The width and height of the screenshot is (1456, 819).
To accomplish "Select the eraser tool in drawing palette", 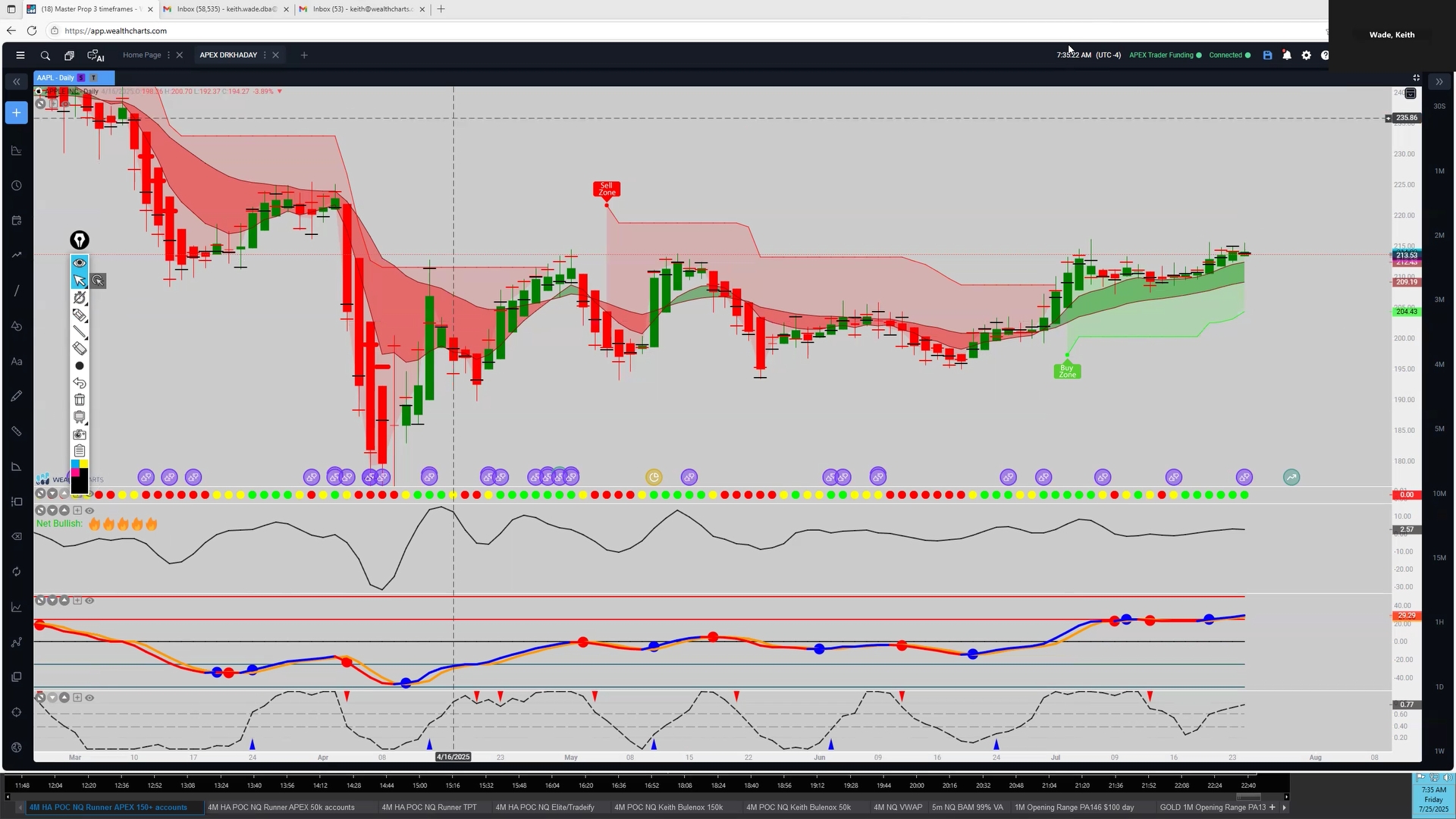I will pos(80,349).
